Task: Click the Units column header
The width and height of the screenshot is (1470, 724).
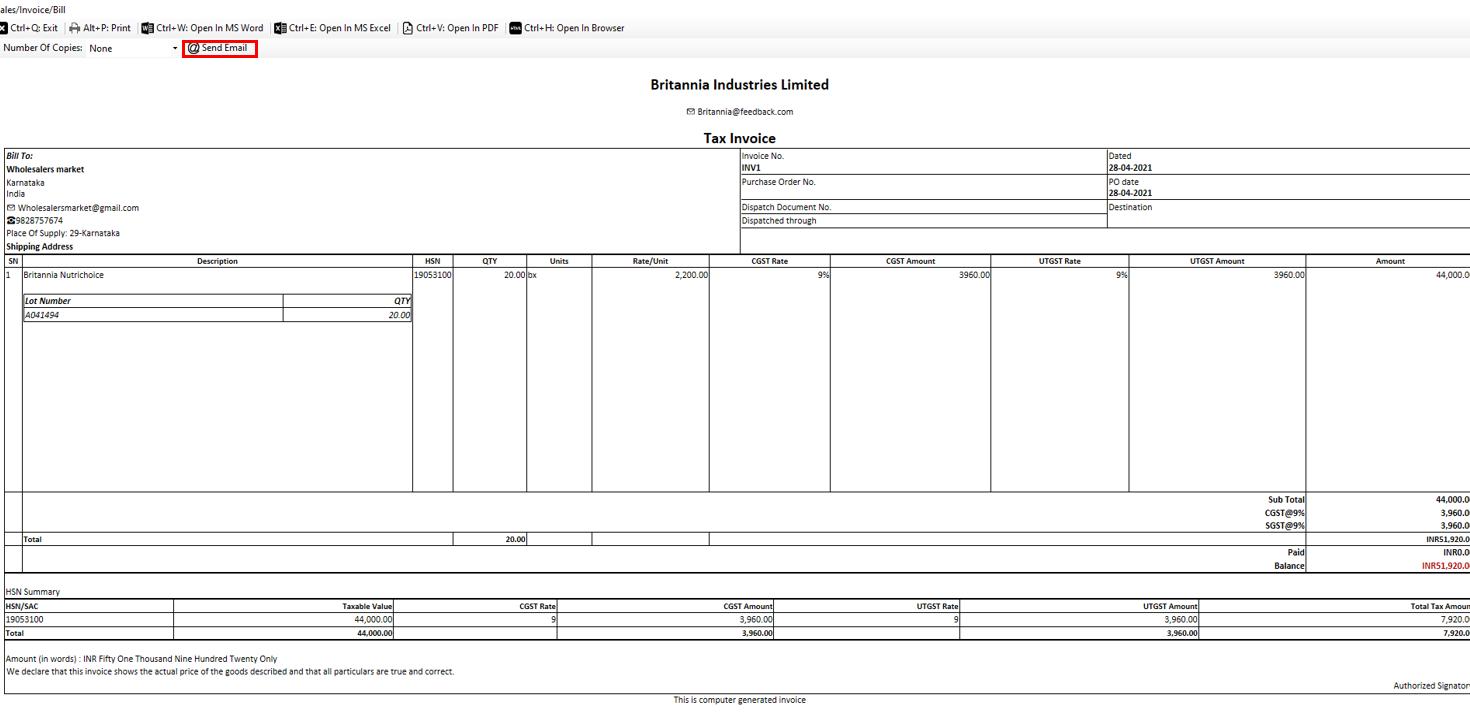Action: (x=559, y=261)
